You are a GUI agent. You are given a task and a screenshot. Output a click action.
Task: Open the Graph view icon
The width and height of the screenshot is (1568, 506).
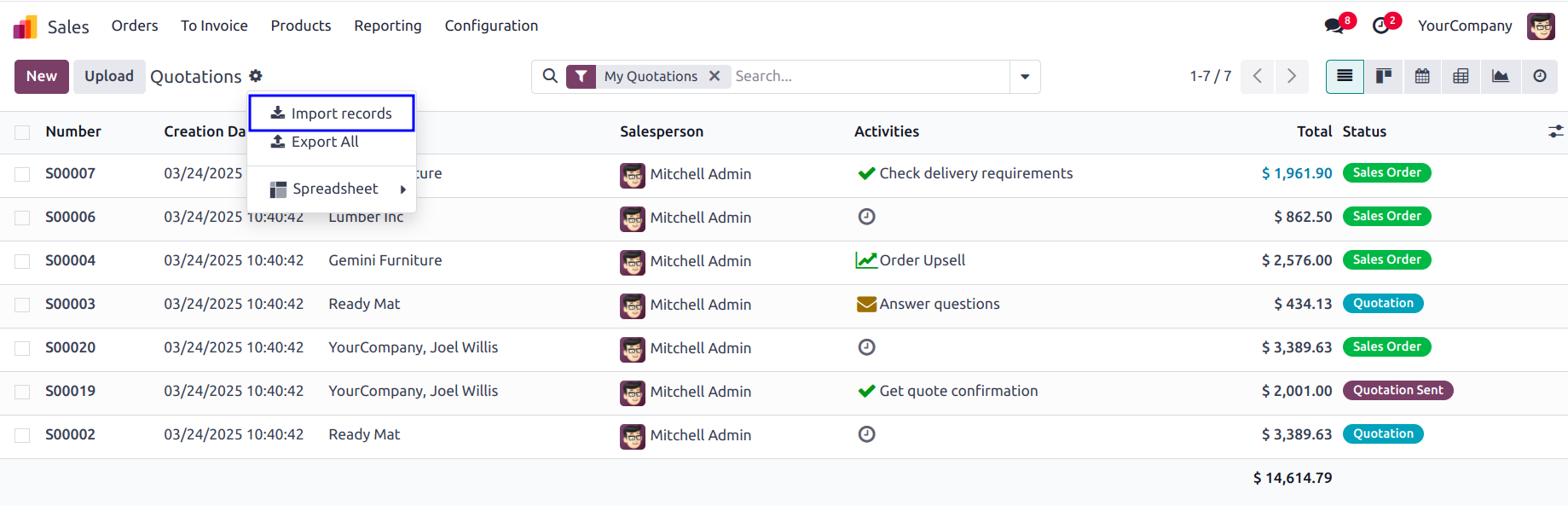[1500, 77]
